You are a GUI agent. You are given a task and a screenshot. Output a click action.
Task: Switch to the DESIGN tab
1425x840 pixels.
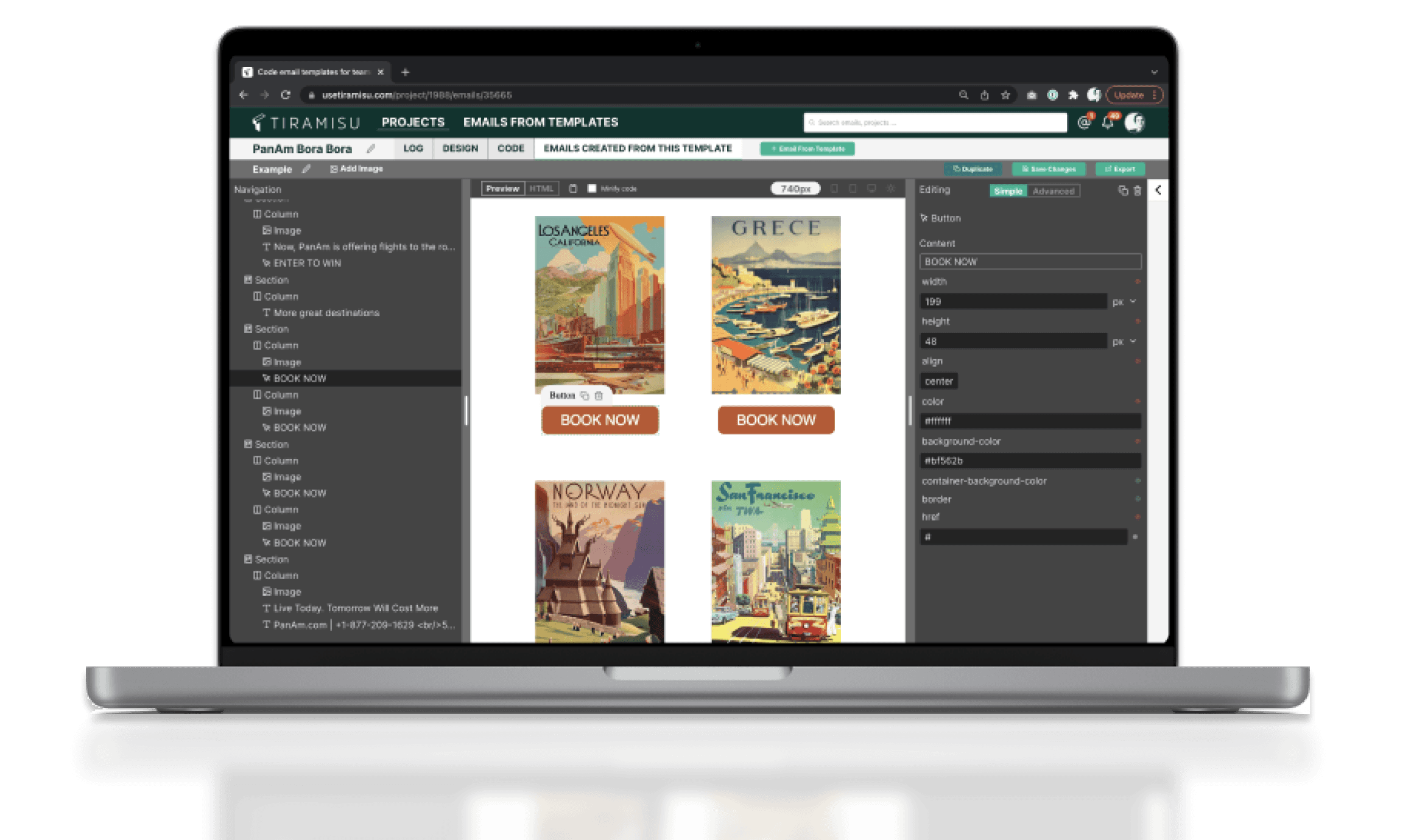click(x=460, y=149)
